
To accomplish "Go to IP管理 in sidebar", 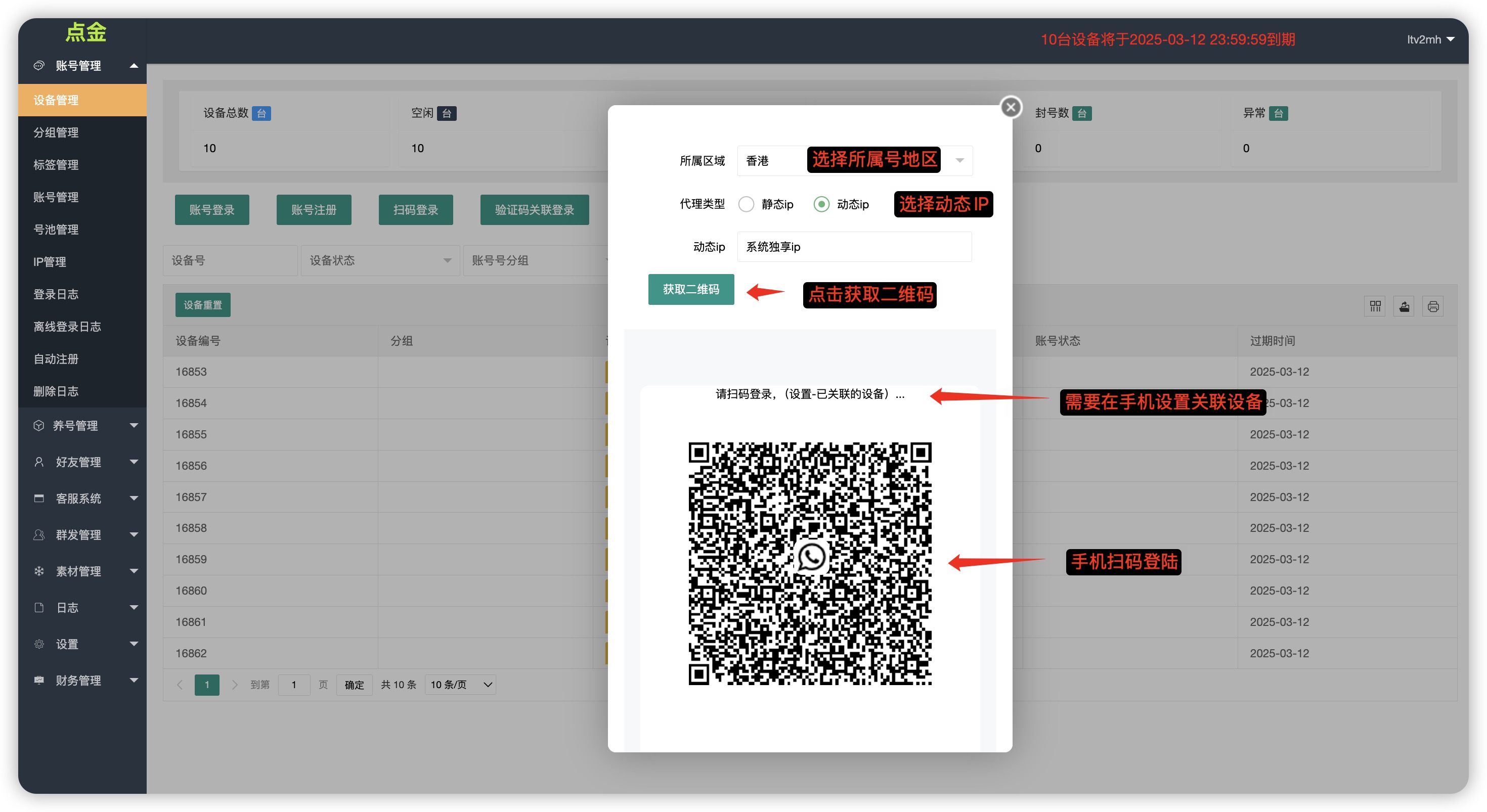I will [x=50, y=261].
